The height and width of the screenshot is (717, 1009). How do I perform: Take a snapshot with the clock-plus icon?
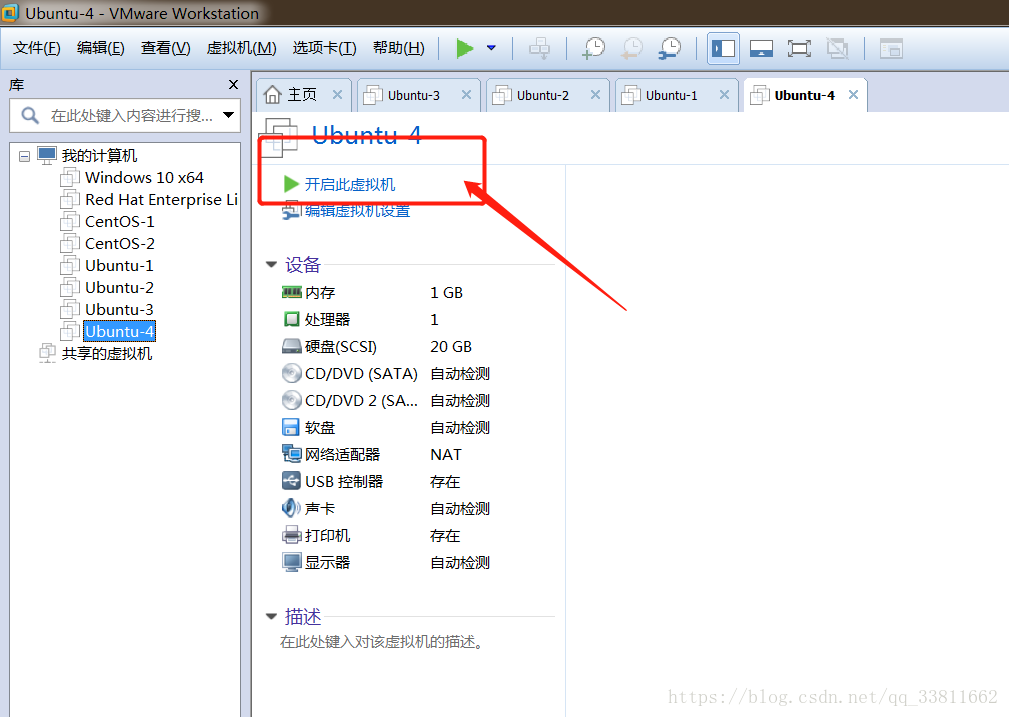(x=593, y=48)
